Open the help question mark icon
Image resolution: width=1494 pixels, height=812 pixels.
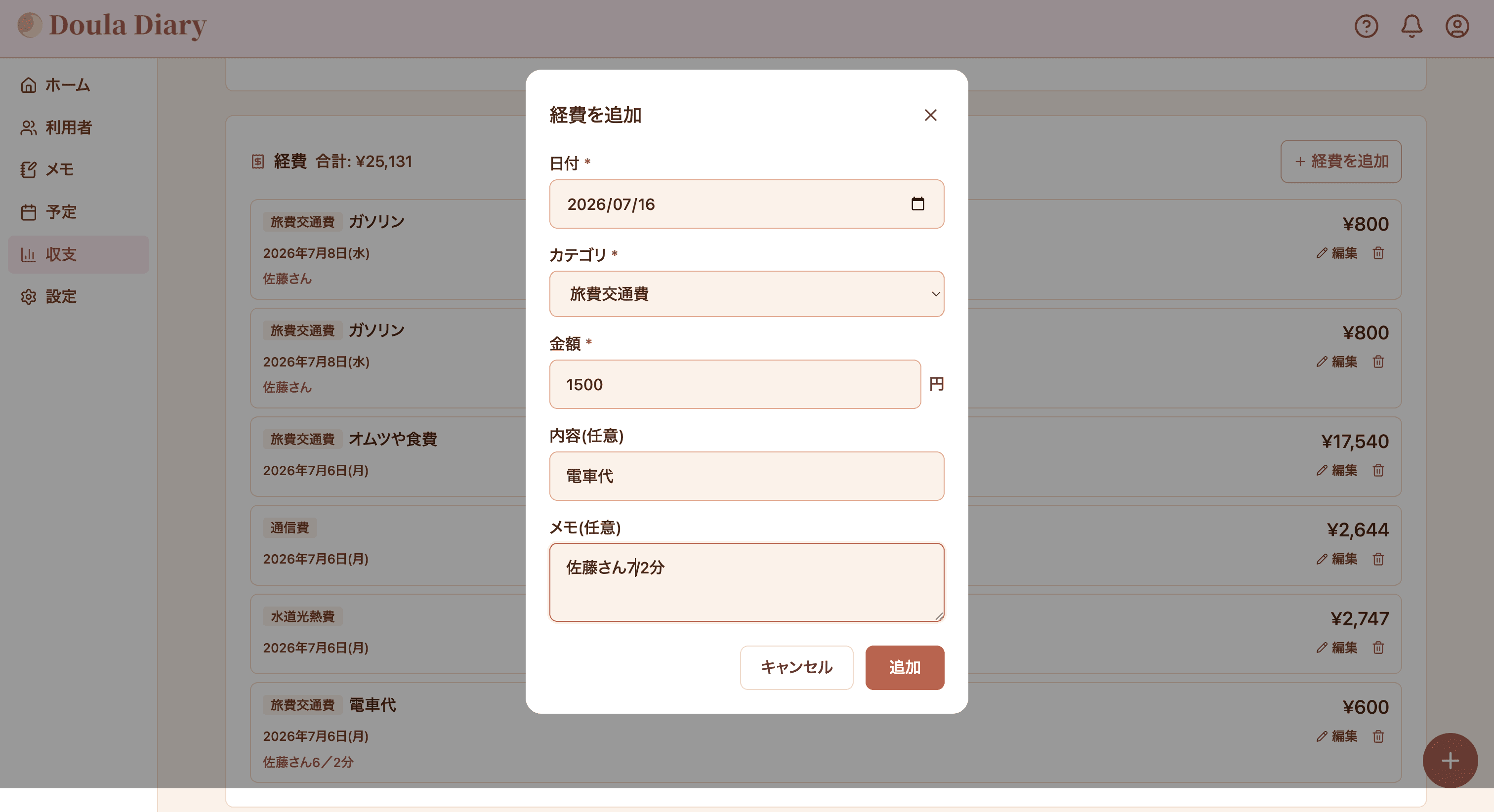point(1366,26)
